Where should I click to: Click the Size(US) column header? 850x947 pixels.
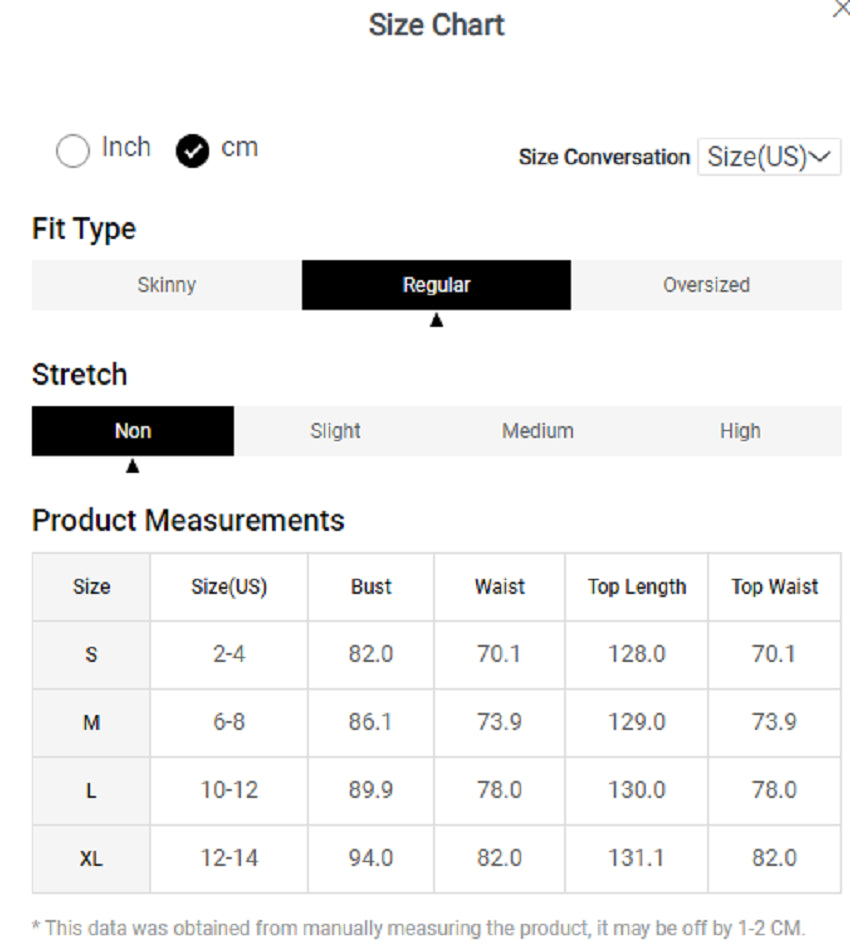click(229, 587)
